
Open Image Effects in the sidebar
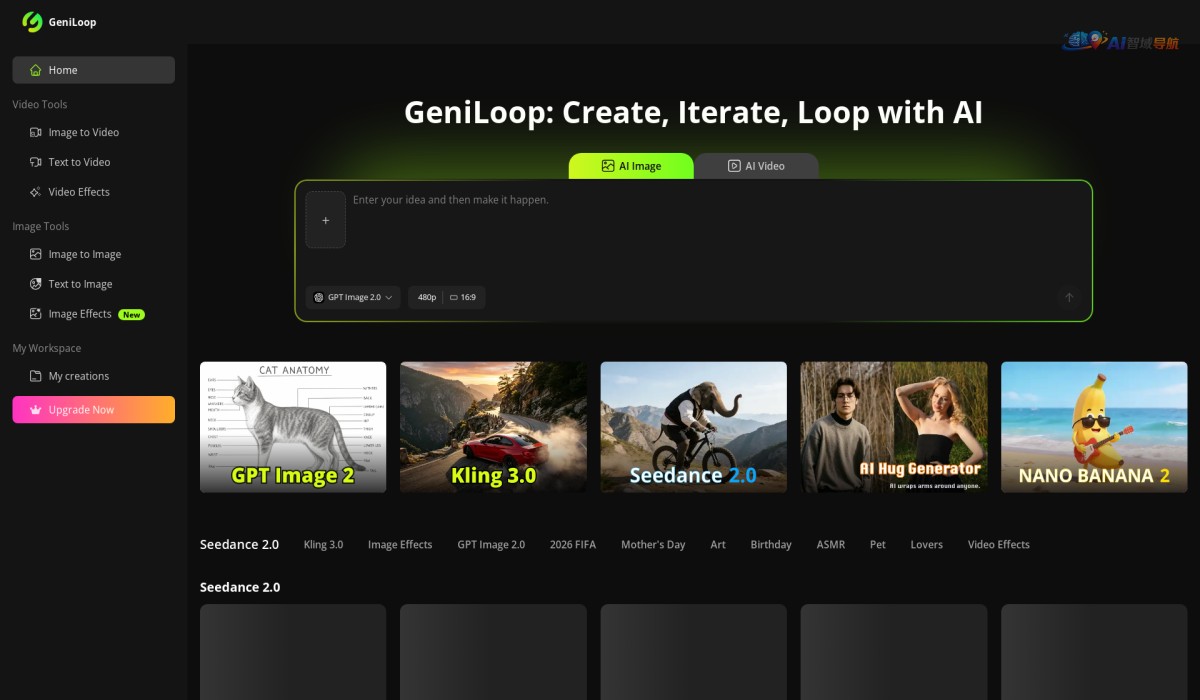(93, 314)
